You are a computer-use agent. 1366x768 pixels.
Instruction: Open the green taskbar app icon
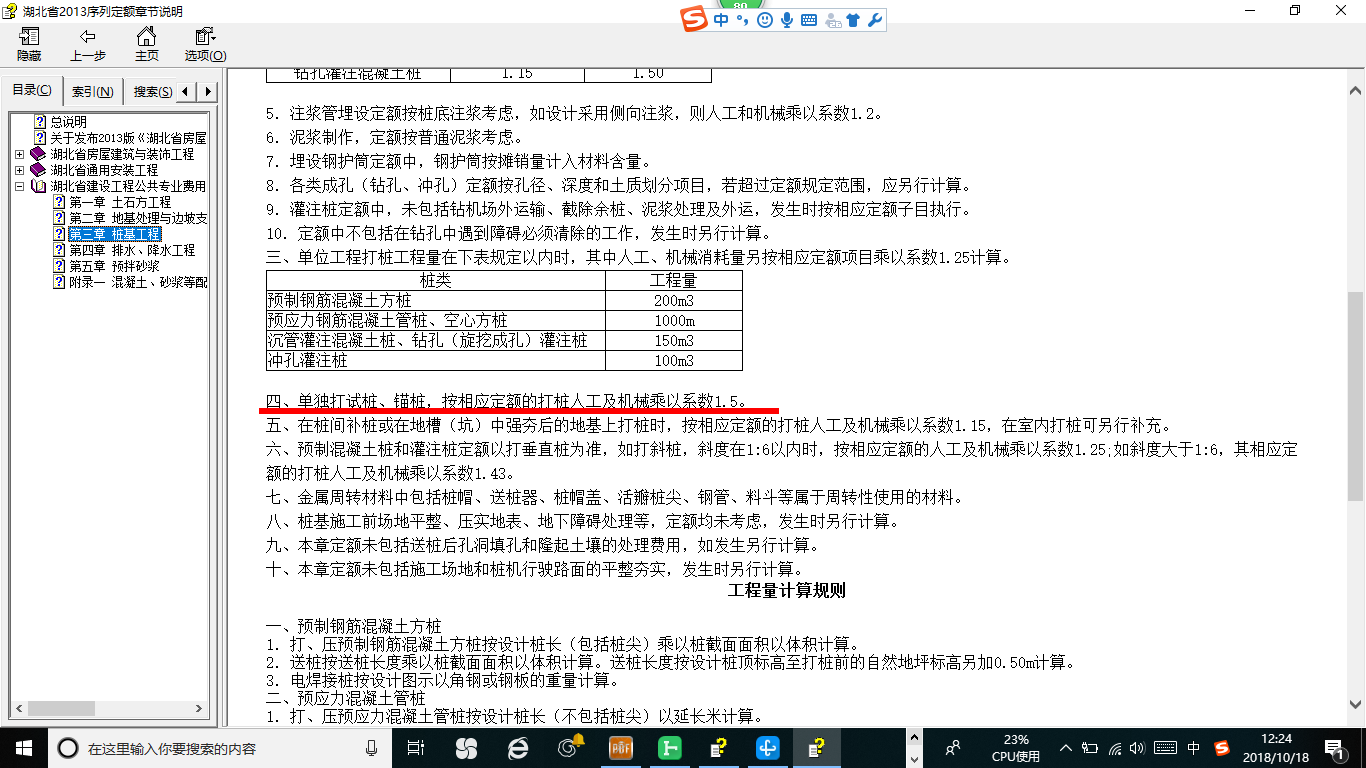[x=669, y=747]
